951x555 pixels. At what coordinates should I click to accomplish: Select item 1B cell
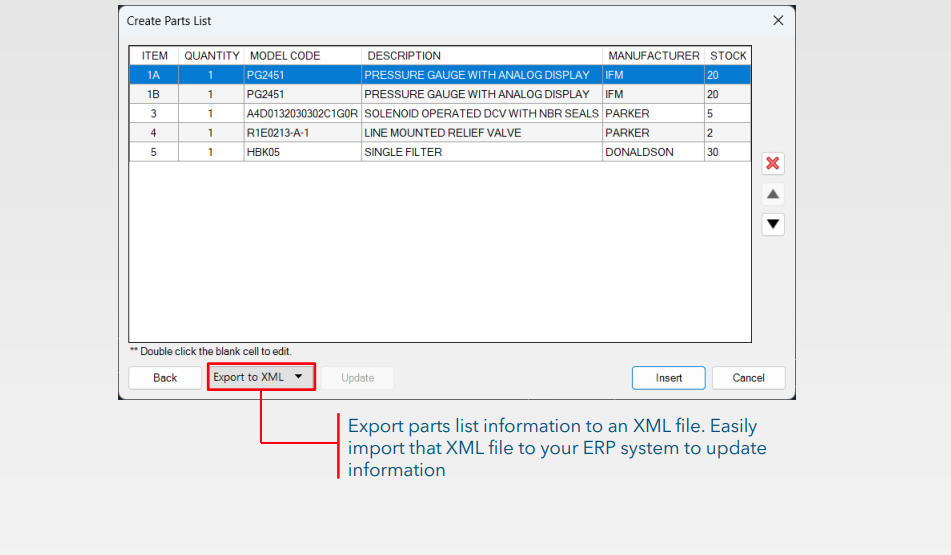[x=154, y=95]
